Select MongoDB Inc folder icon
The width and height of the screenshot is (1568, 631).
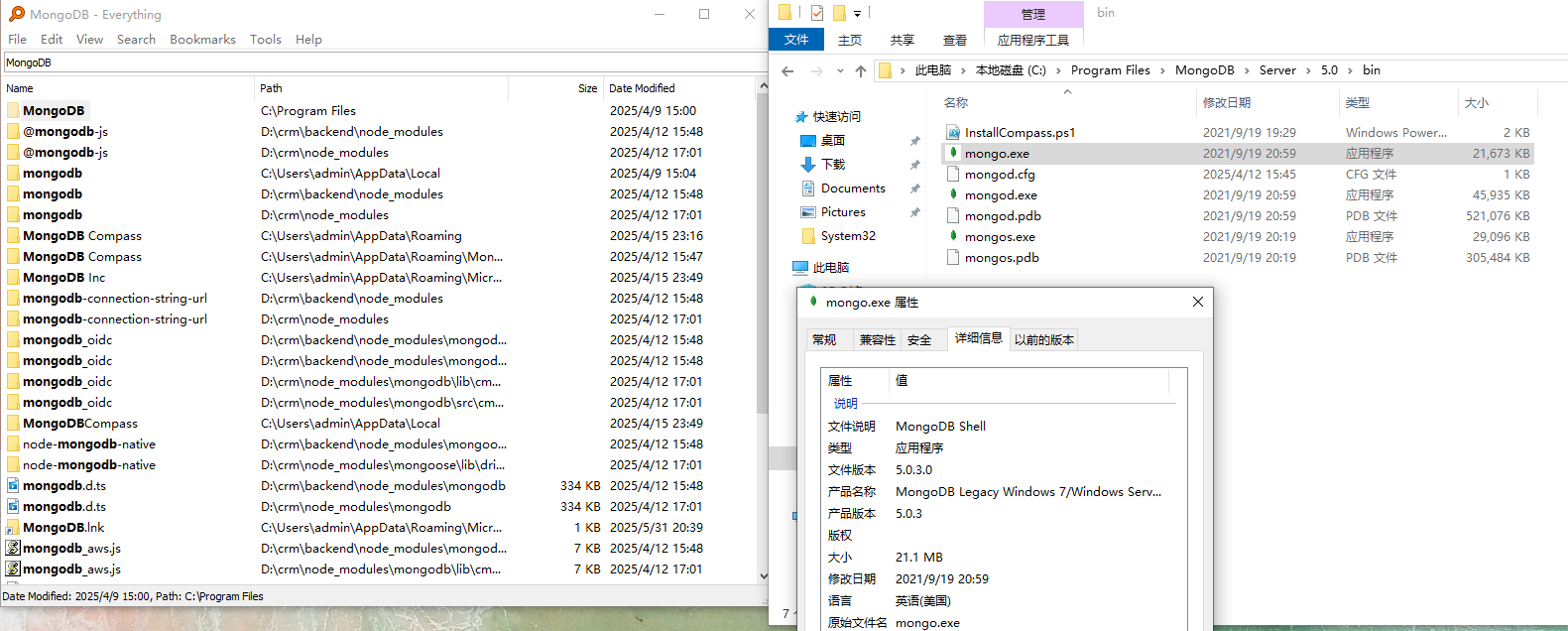pos(13,278)
